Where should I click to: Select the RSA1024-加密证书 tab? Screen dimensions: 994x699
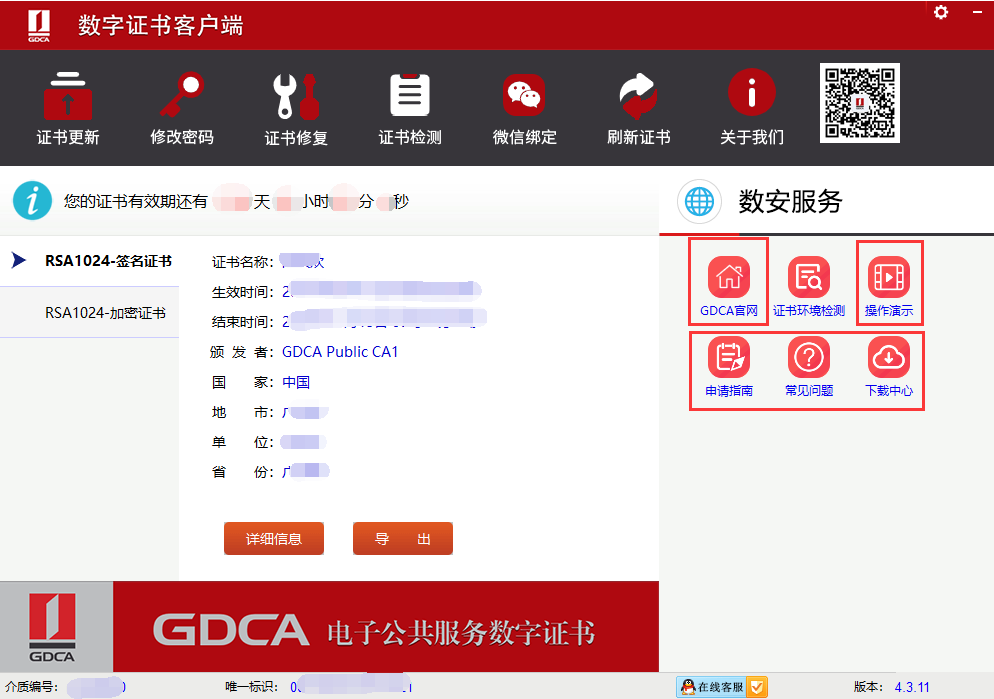click(89, 312)
